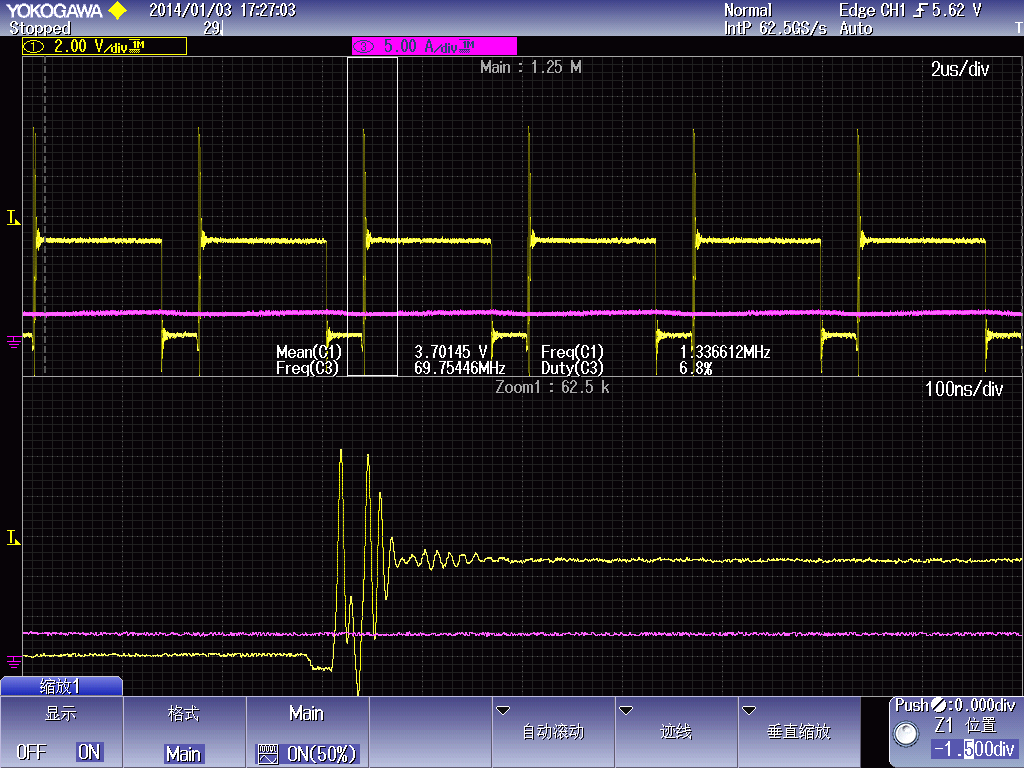Click the 100ns/div zoom timebase label
Viewport: 1024px width, 768px height.
point(964,389)
